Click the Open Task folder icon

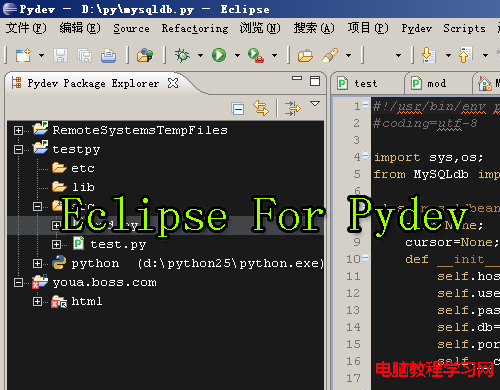pyautogui.click(x=305, y=55)
